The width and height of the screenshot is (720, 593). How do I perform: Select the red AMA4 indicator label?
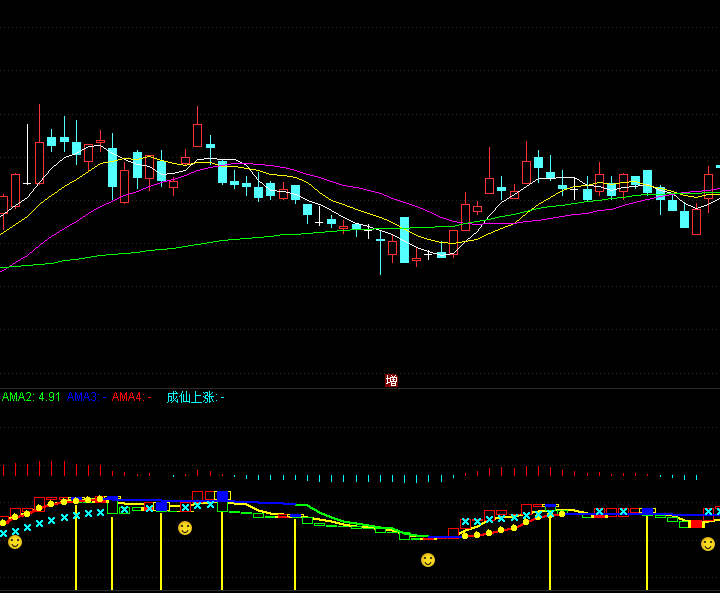(131, 397)
